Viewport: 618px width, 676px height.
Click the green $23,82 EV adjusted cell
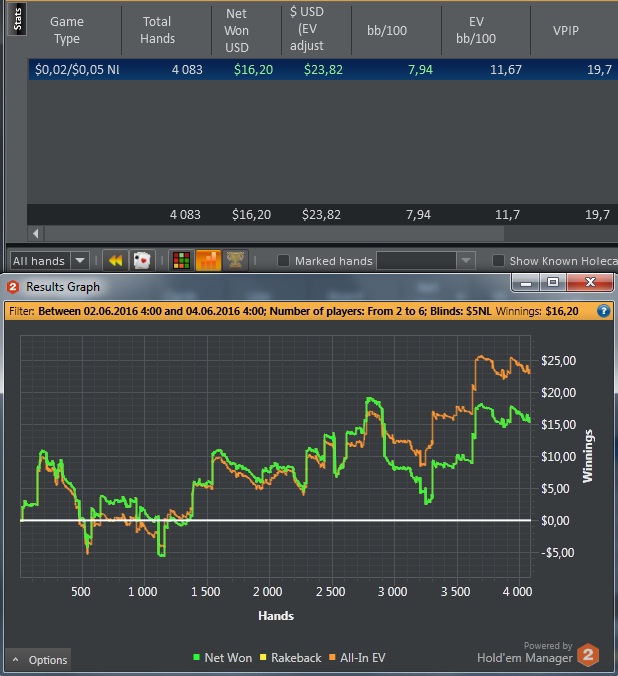click(323, 69)
